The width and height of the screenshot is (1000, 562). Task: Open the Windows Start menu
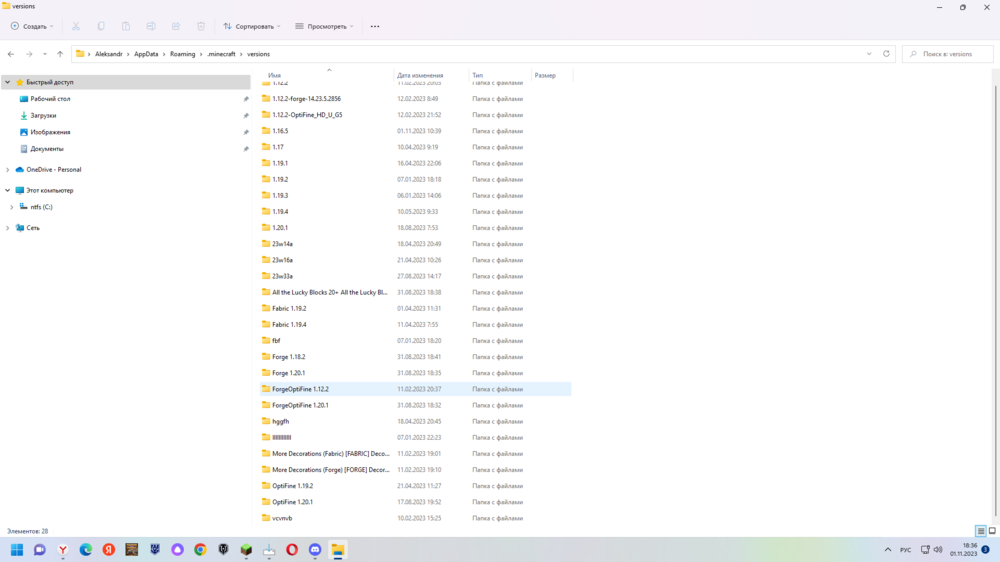(x=17, y=549)
